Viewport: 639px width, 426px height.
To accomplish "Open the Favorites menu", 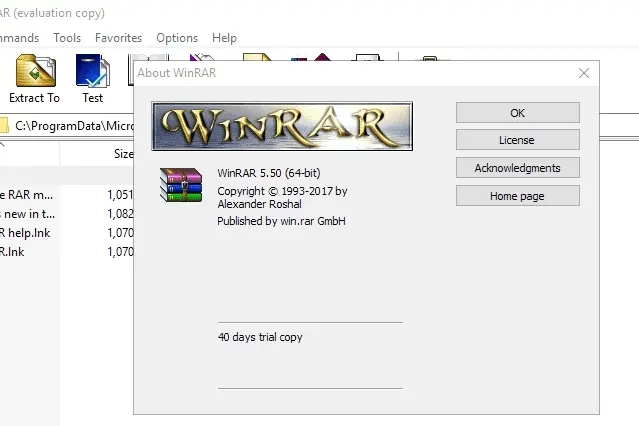I will point(118,38).
